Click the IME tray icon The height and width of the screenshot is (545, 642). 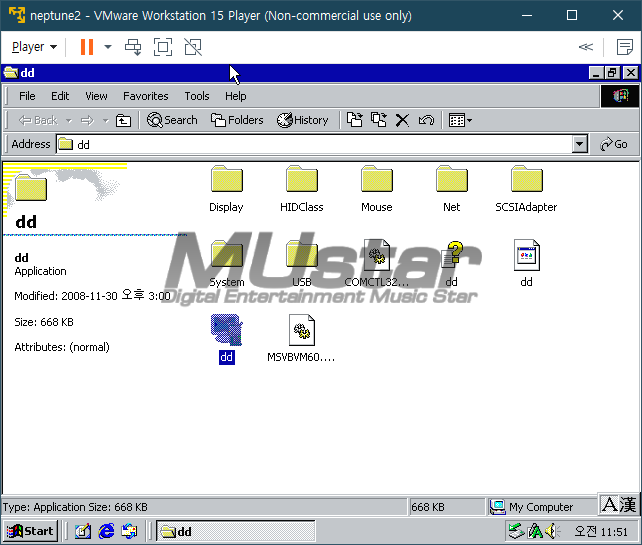click(x=535, y=531)
